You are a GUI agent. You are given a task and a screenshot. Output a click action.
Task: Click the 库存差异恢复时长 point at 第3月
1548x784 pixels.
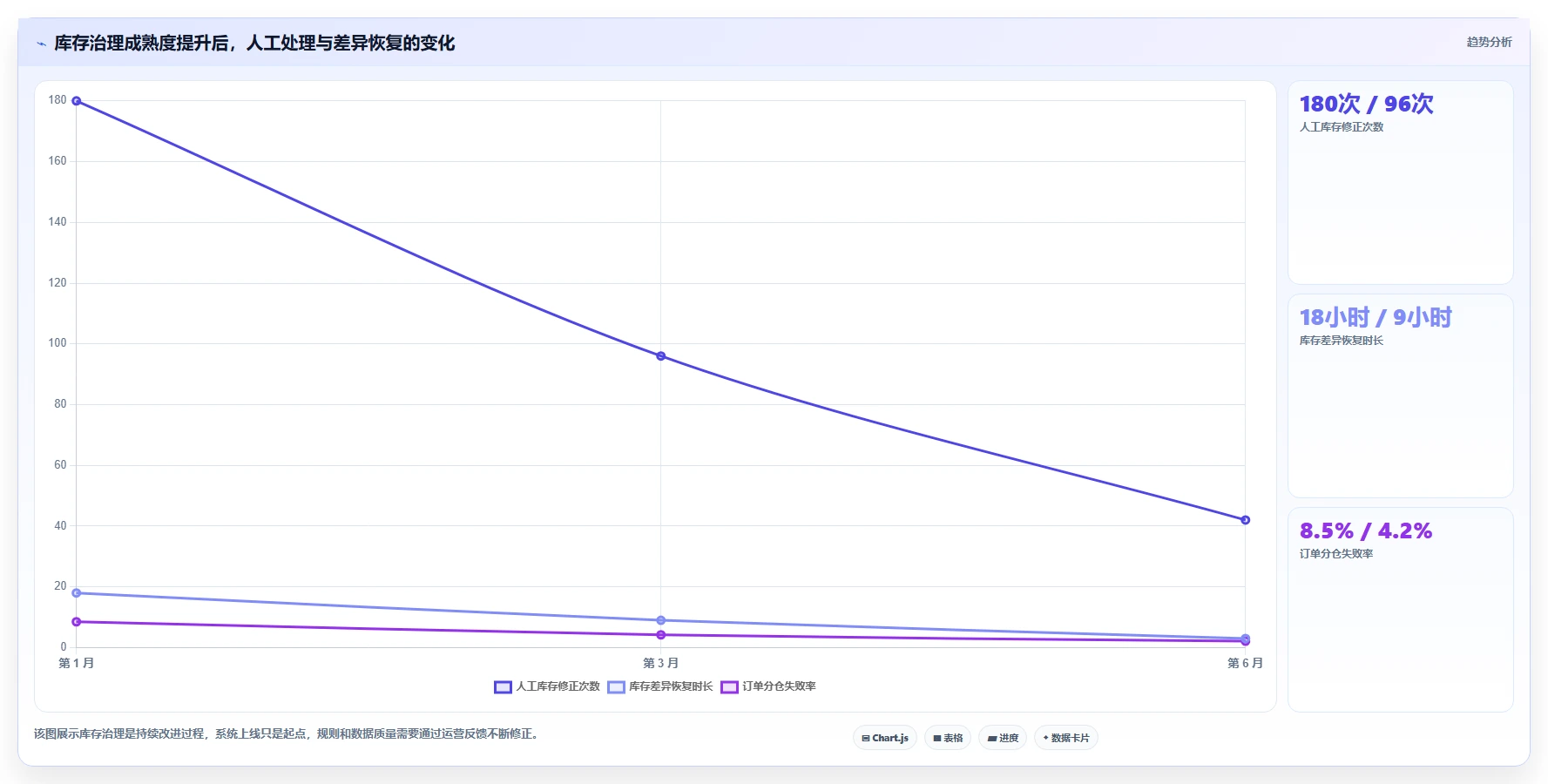660,620
